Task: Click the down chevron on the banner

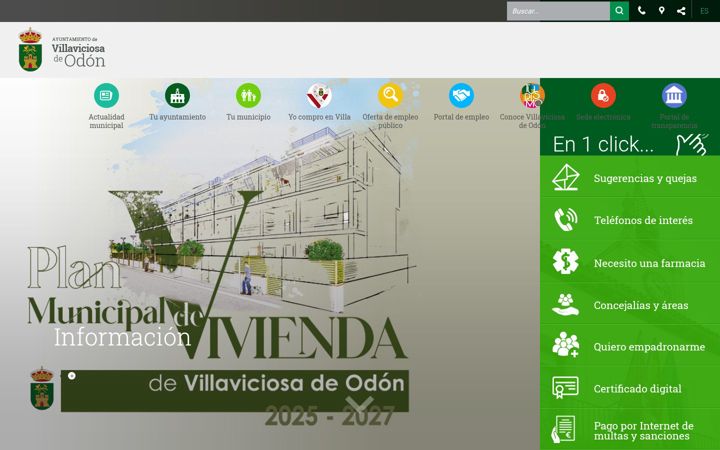Action: point(360,405)
